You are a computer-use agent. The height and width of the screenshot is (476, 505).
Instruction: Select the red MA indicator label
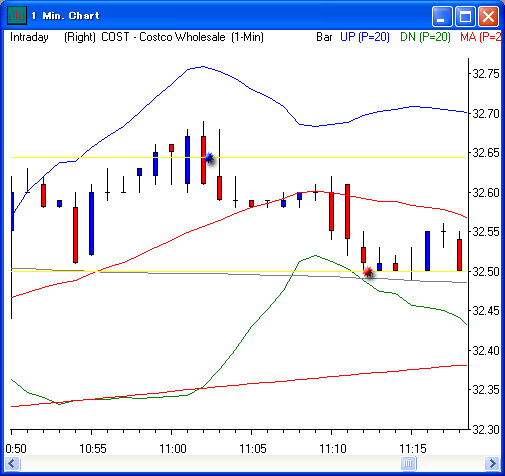480,37
